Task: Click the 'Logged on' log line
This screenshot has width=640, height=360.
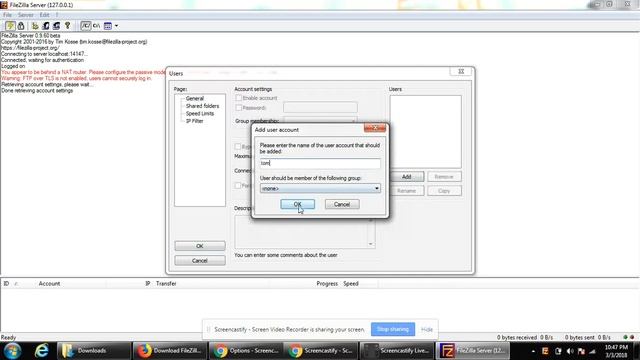Action: [x=13, y=66]
